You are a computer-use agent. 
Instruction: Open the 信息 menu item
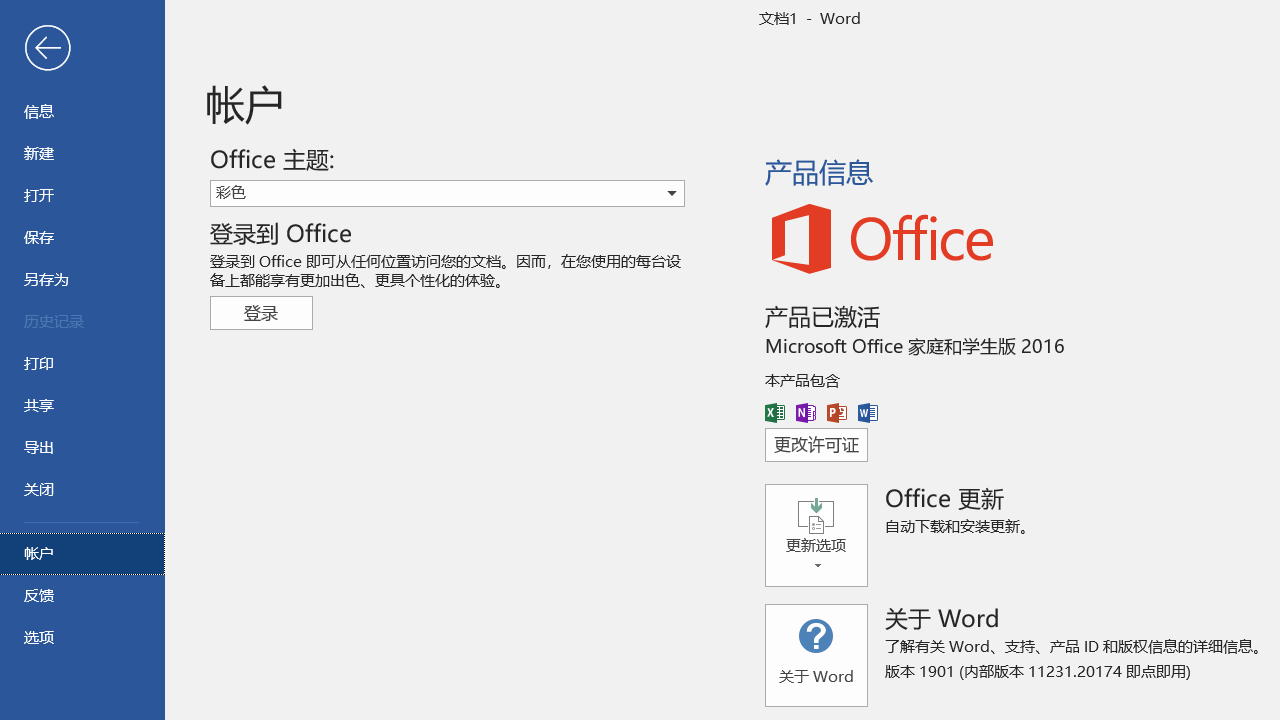coord(82,112)
